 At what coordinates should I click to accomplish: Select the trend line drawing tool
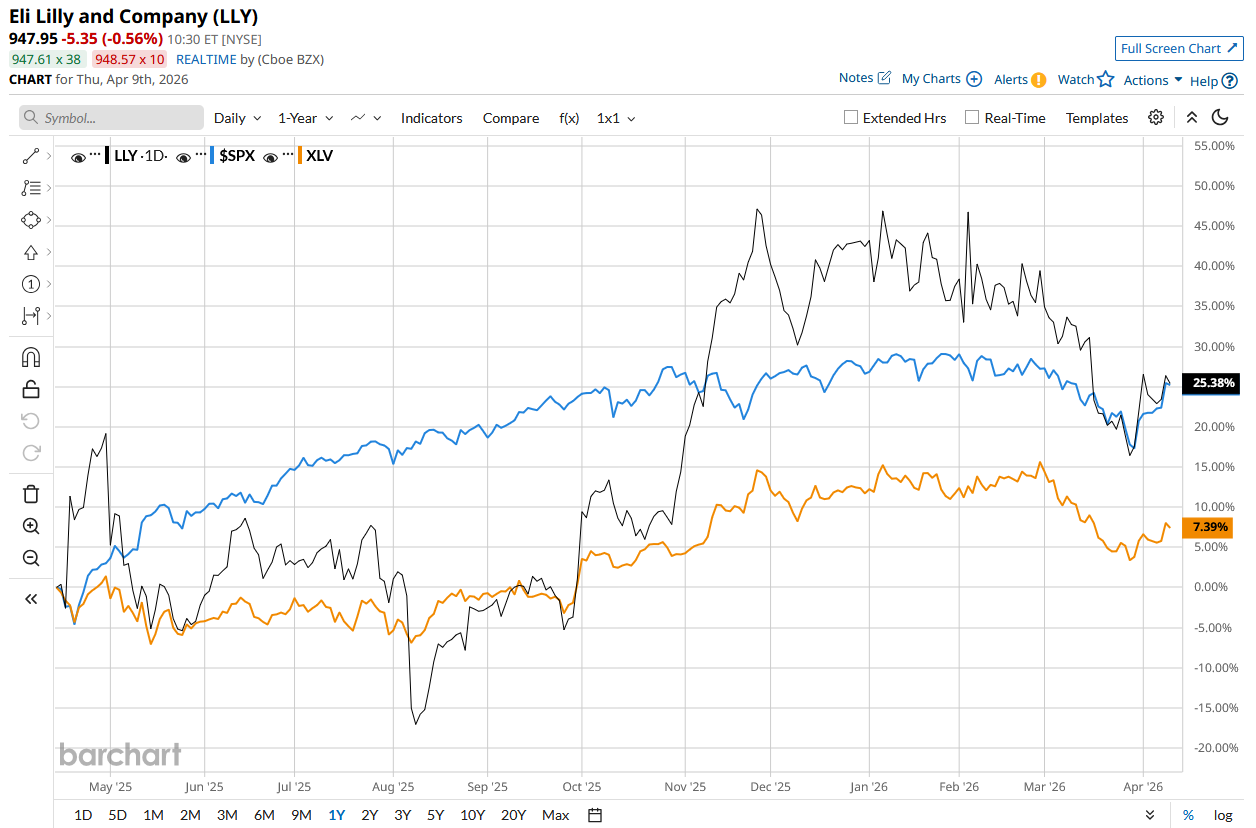(30, 156)
